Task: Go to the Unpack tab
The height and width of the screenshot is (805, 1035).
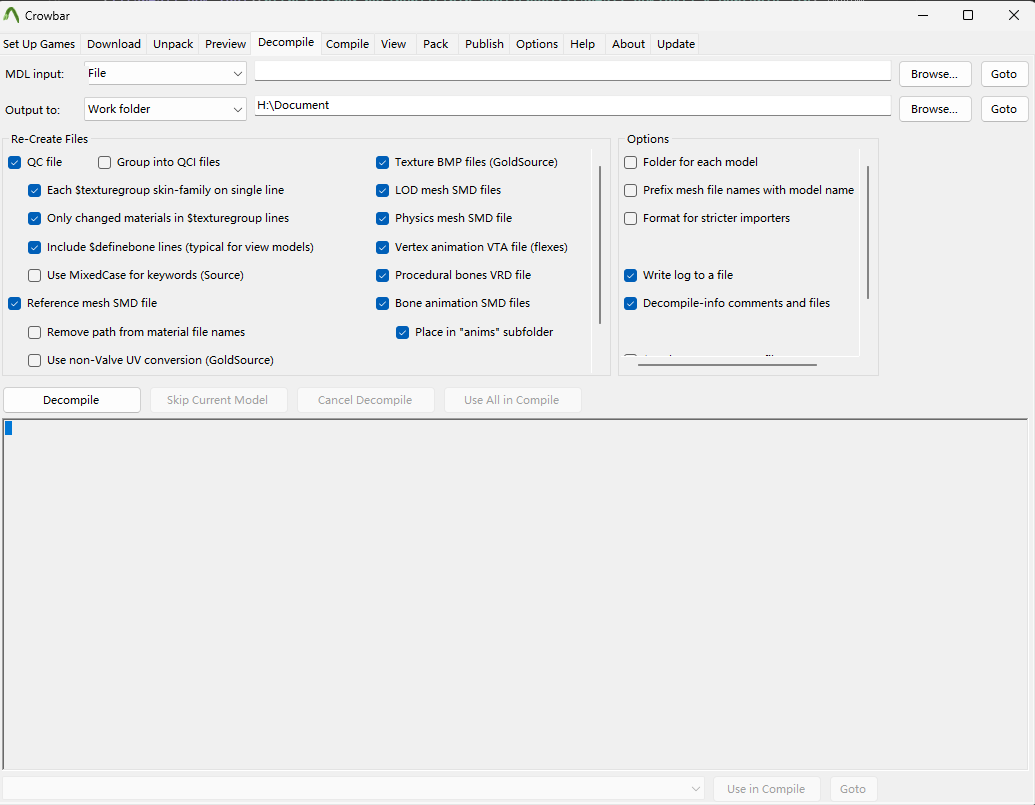Action: pyautogui.click(x=173, y=44)
